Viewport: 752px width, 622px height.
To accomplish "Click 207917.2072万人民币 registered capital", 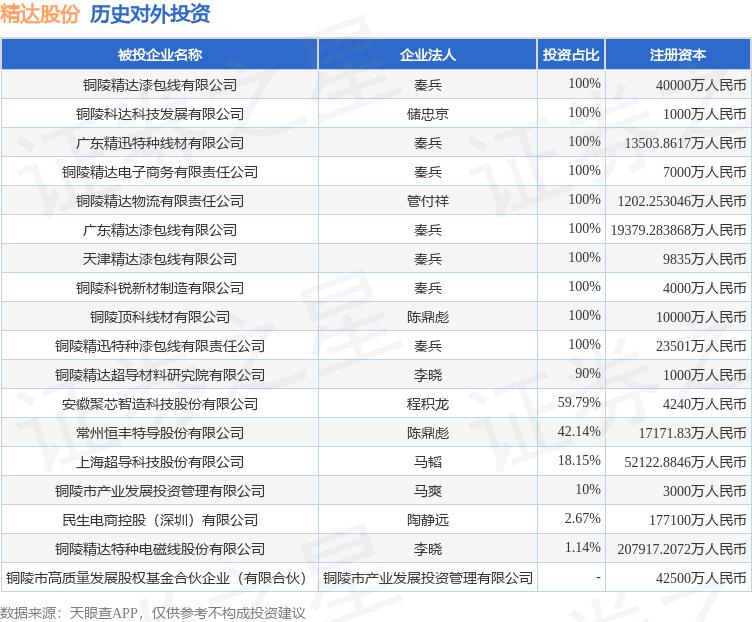I will coord(682,549).
